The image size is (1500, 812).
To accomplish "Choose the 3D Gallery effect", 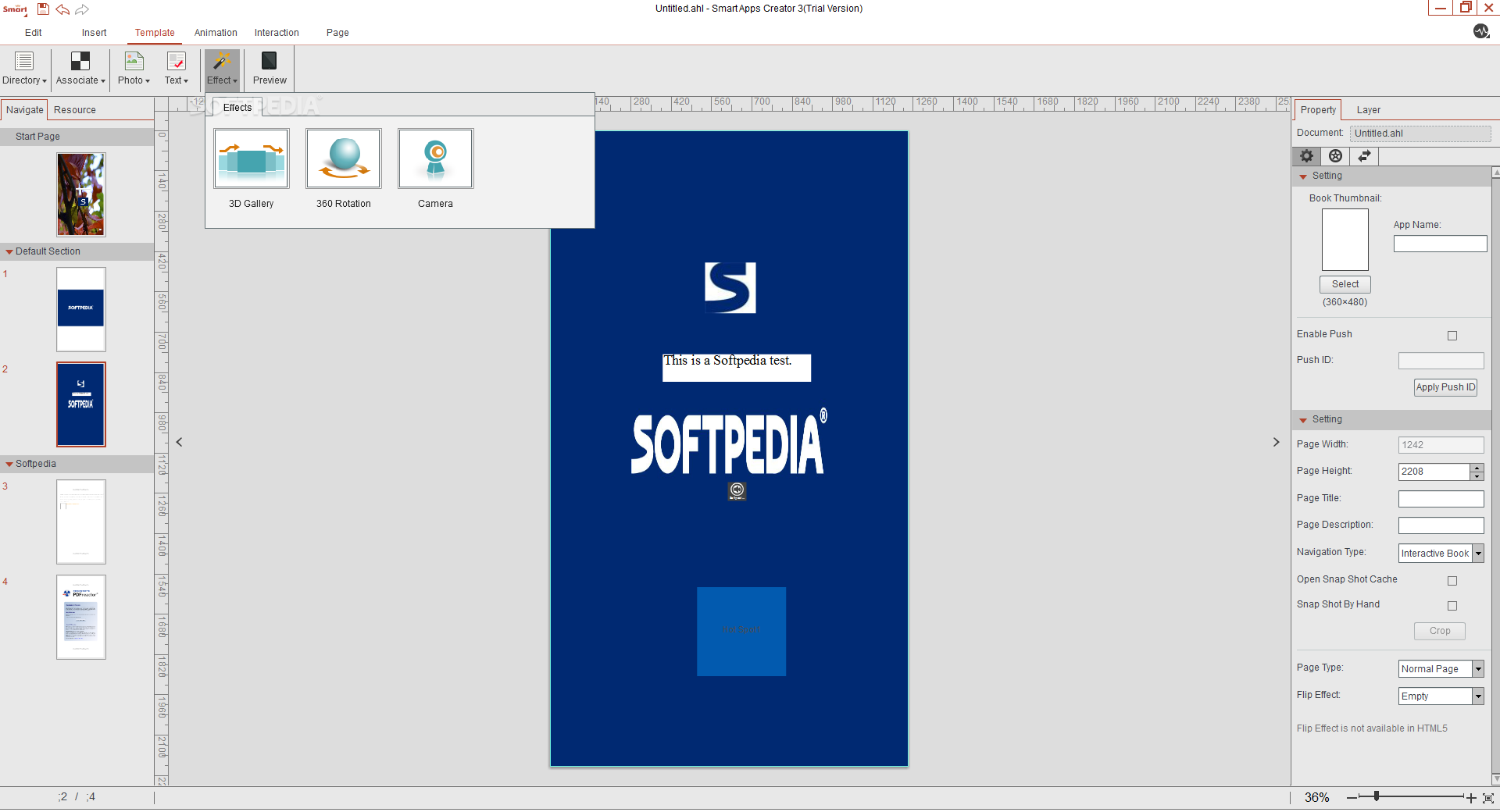I will (x=252, y=158).
